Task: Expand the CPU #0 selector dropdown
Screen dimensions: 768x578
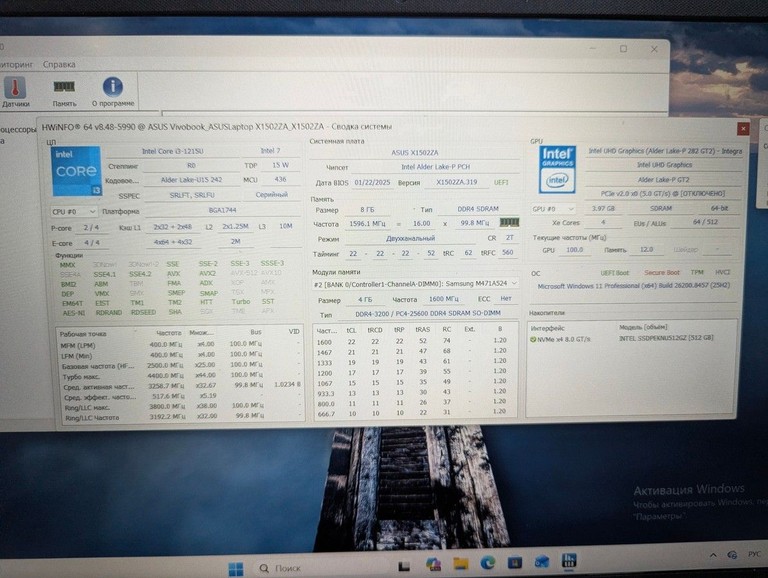Action: (x=73, y=212)
